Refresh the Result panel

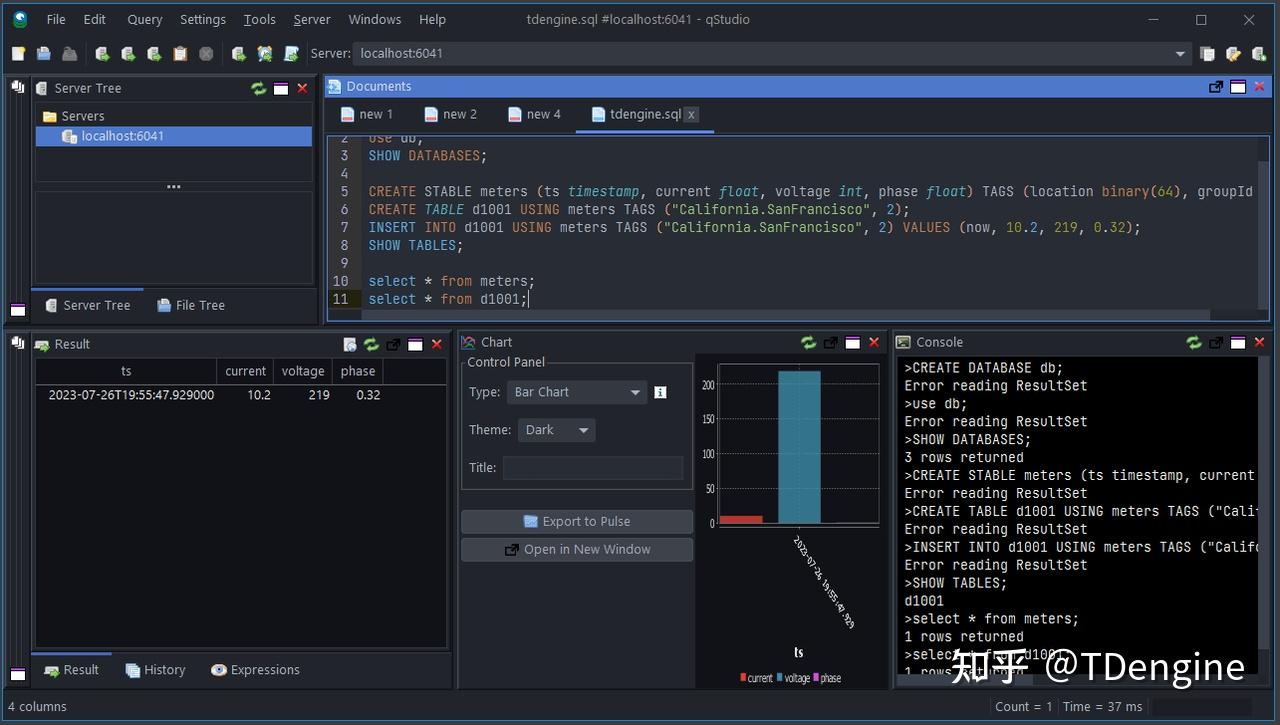pos(372,344)
